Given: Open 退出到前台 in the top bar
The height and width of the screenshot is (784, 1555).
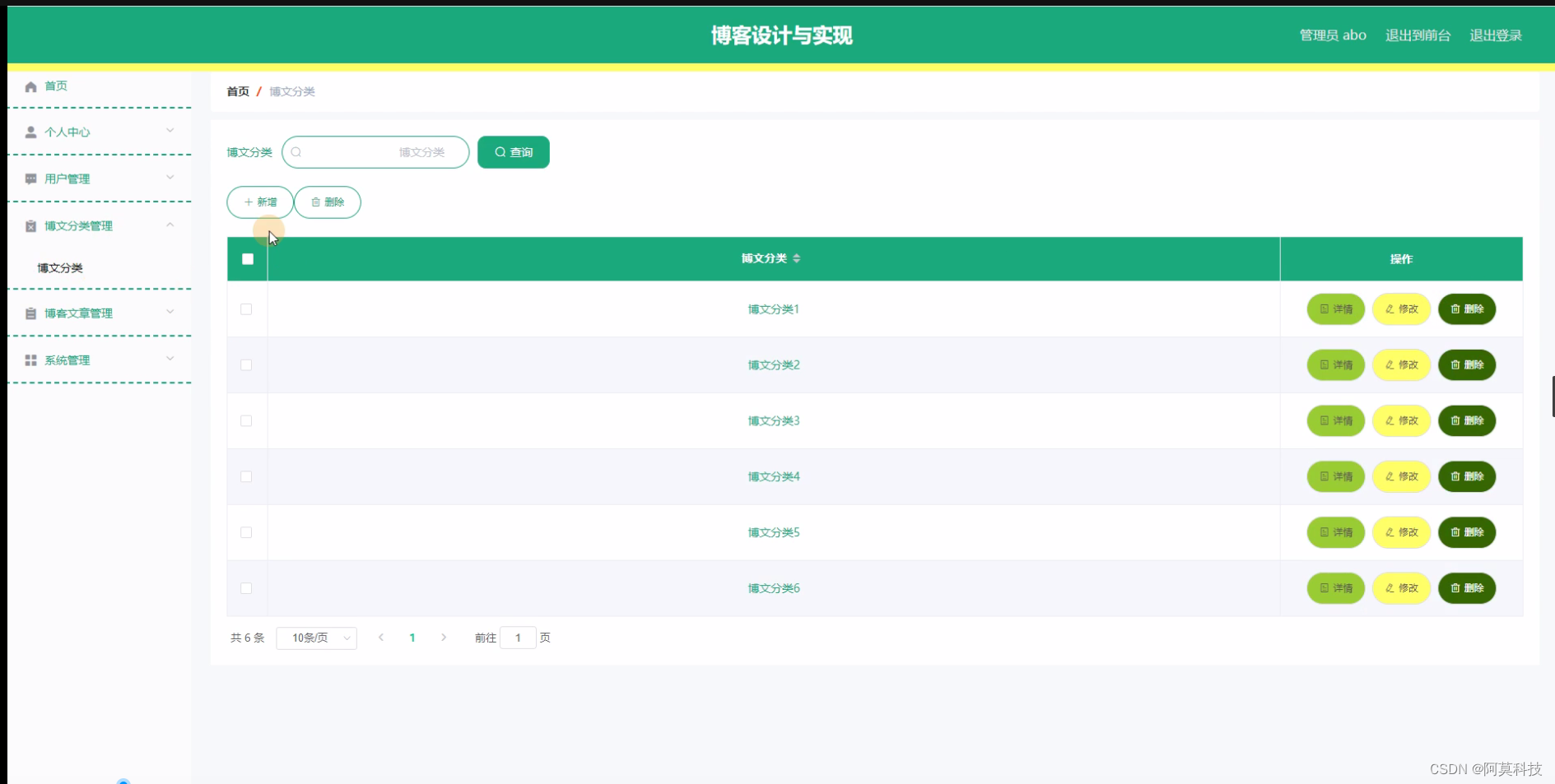Looking at the screenshot, I should pyautogui.click(x=1418, y=35).
